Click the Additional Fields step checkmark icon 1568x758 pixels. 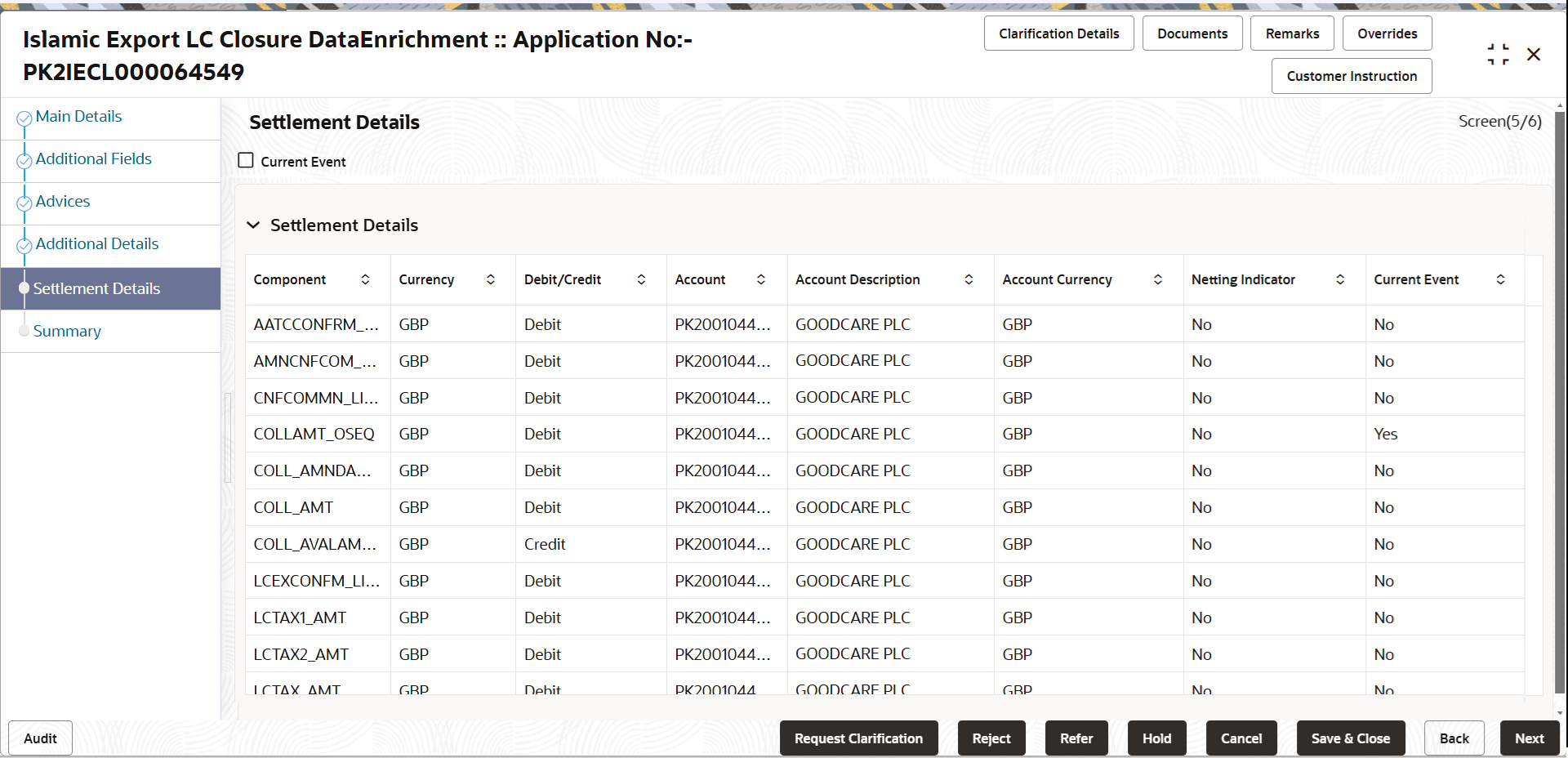tap(24, 161)
